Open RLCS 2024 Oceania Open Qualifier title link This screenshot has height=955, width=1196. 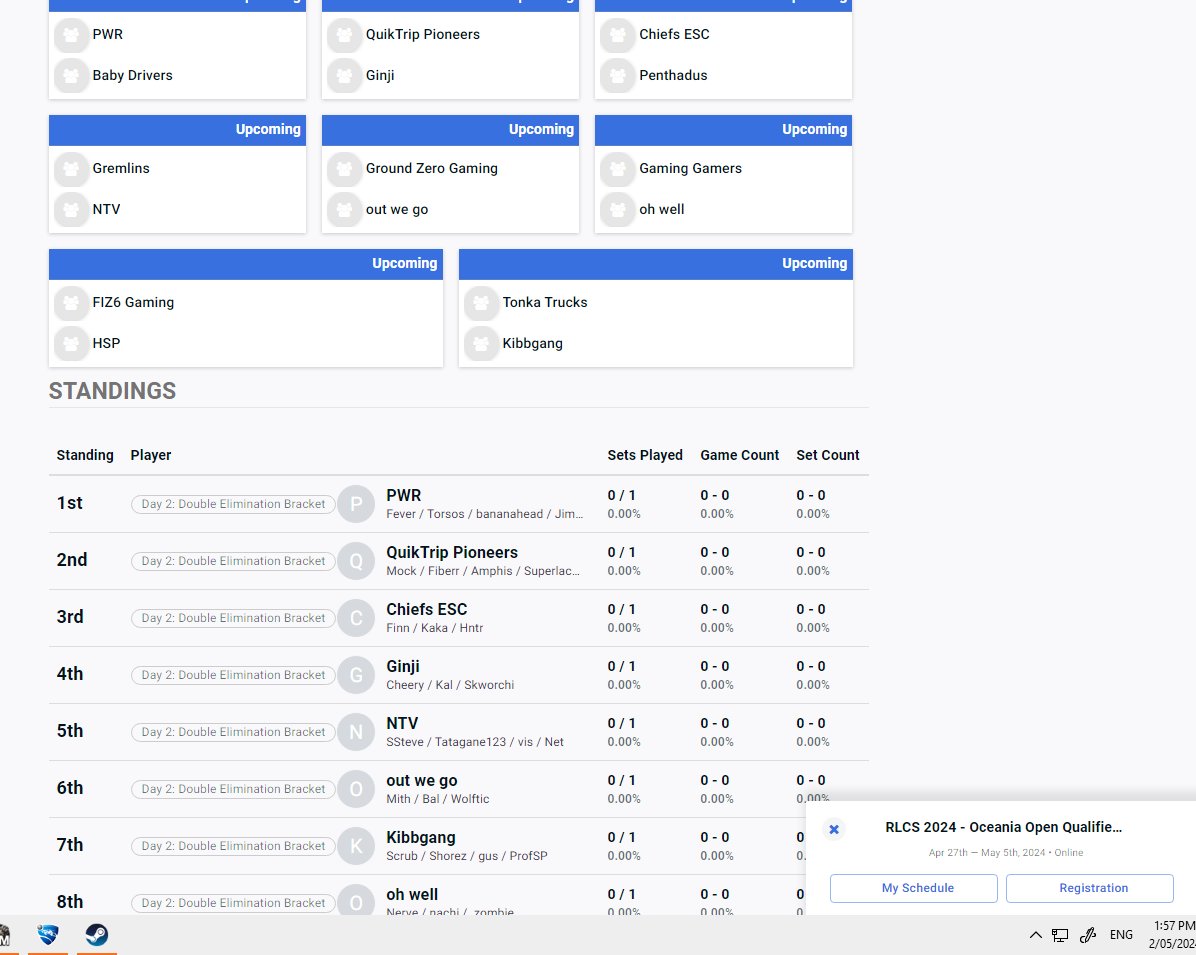pos(1003,828)
